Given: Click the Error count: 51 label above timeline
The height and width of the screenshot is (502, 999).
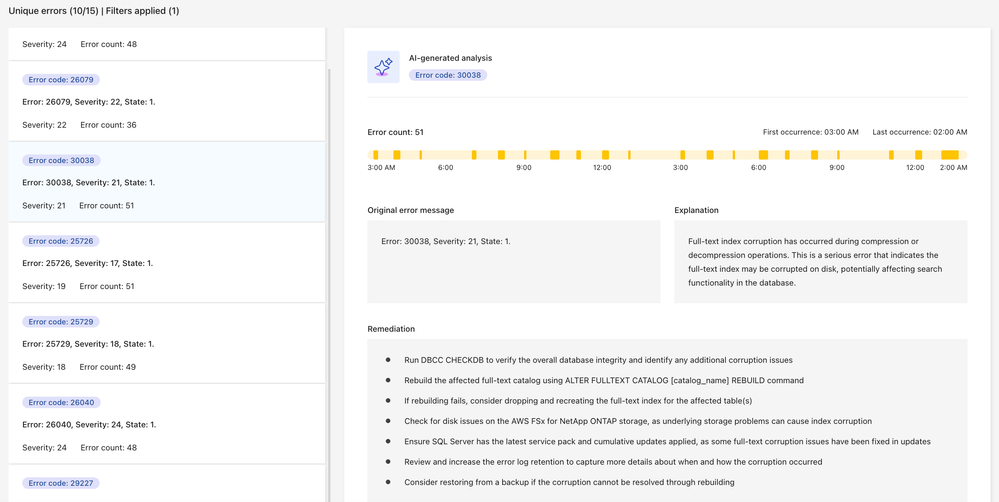Looking at the screenshot, I should pos(395,132).
